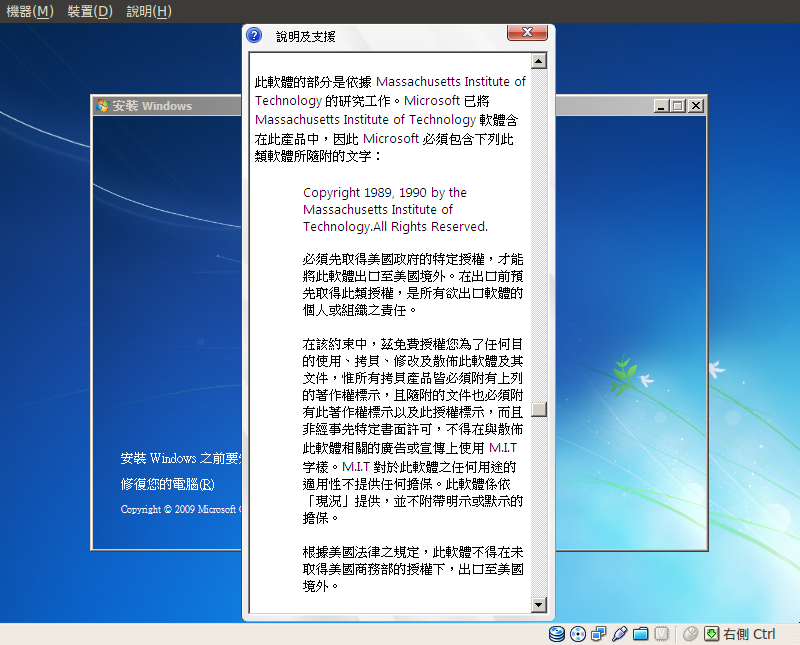Minimize the 安裝 Windows window

click(662, 106)
